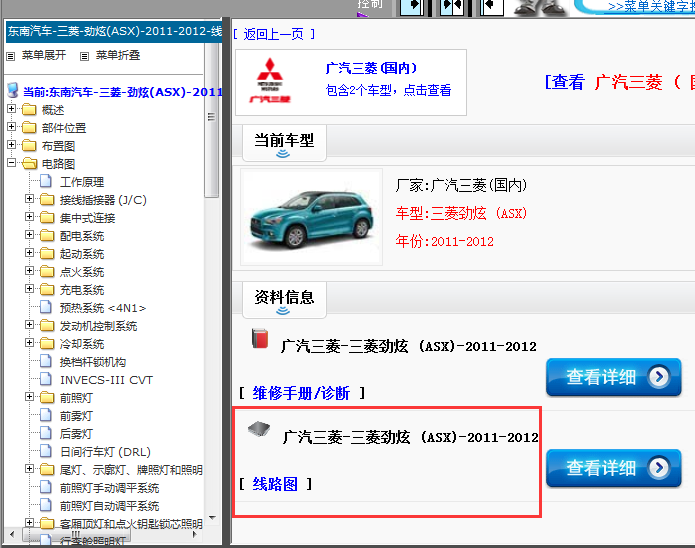Open 前照灯自动调平系统 tree item
Image resolution: width=695 pixels, height=548 pixels.
coord(109,506)
